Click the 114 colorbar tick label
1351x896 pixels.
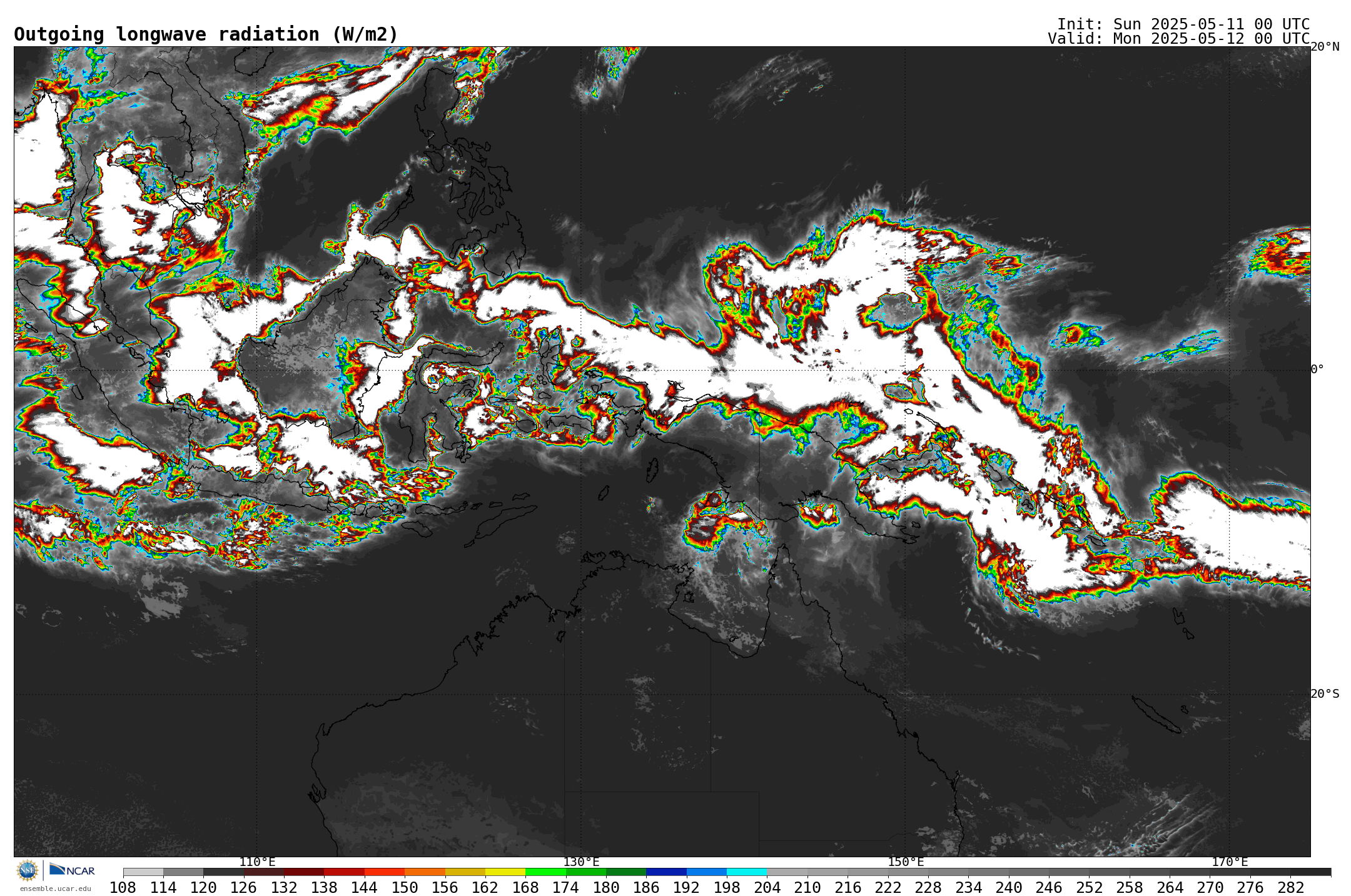(x=163, y=888)
